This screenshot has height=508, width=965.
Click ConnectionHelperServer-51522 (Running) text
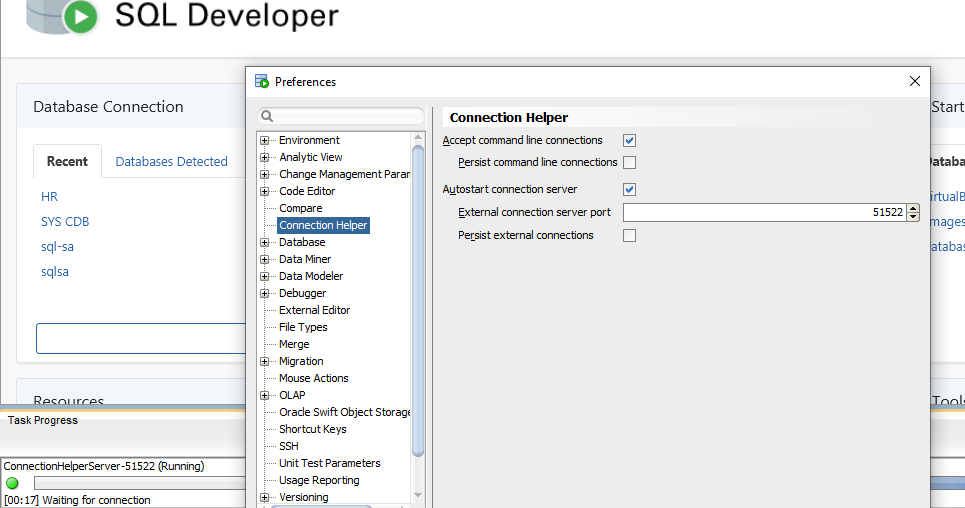coord(103,466)
